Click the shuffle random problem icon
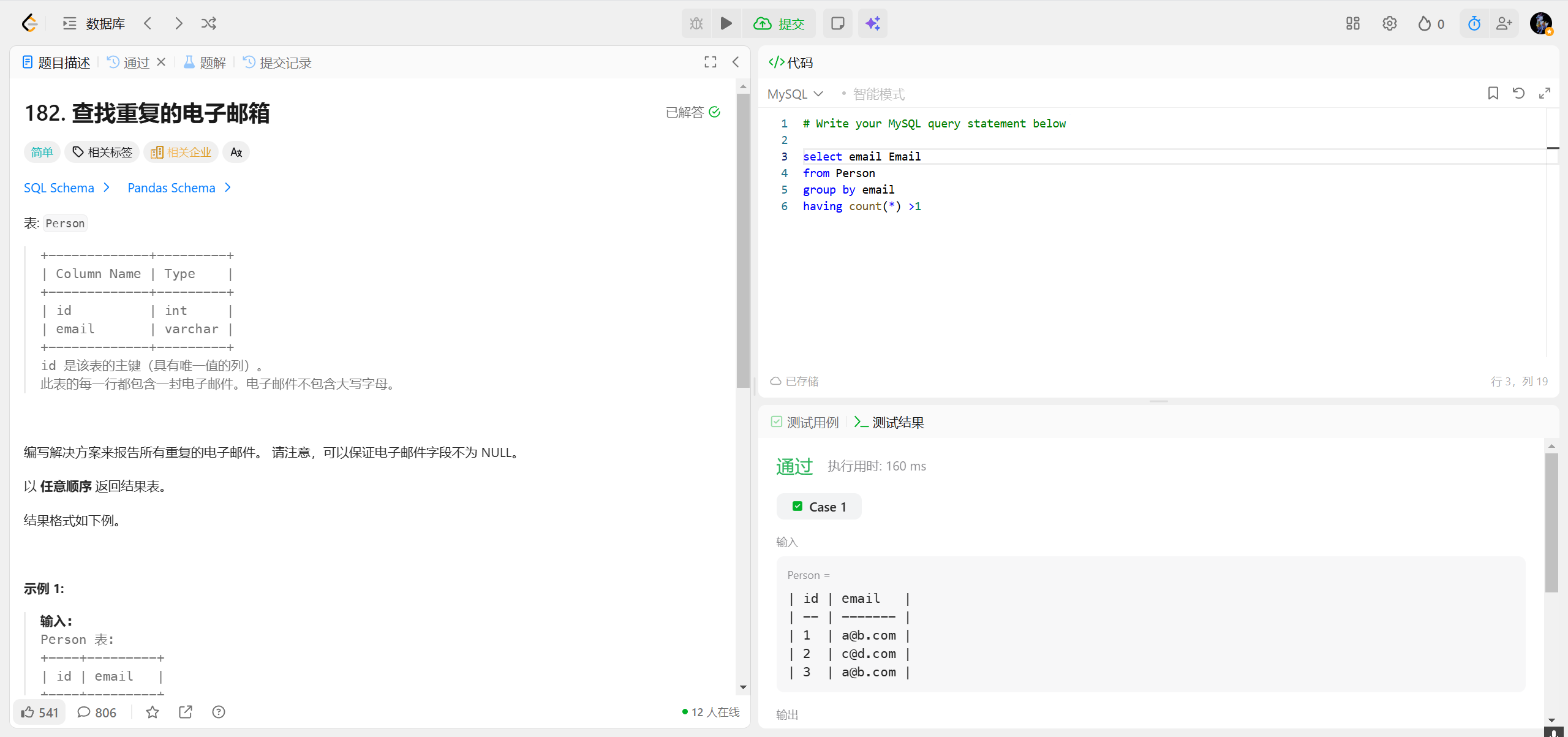This screenshot has height=737, width=1568. point(208,23)
